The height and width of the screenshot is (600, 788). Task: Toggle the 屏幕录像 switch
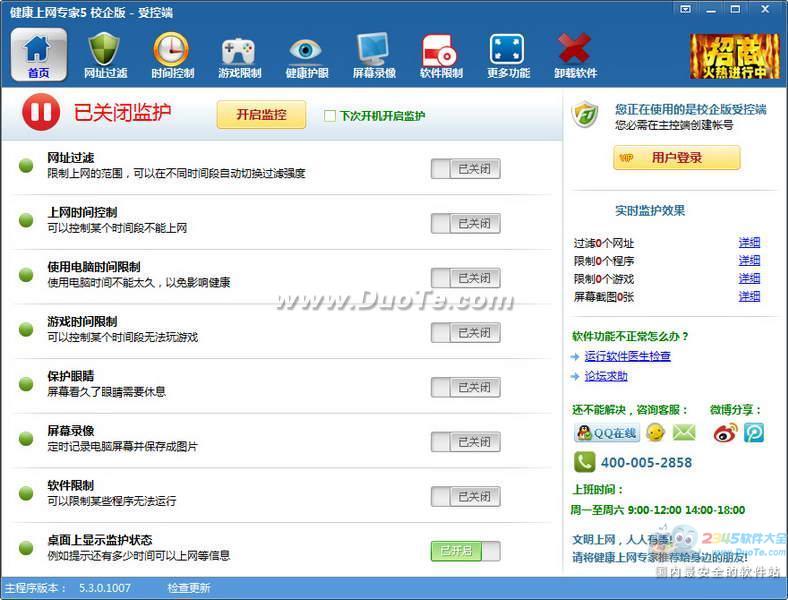click(x=465, y=442)
